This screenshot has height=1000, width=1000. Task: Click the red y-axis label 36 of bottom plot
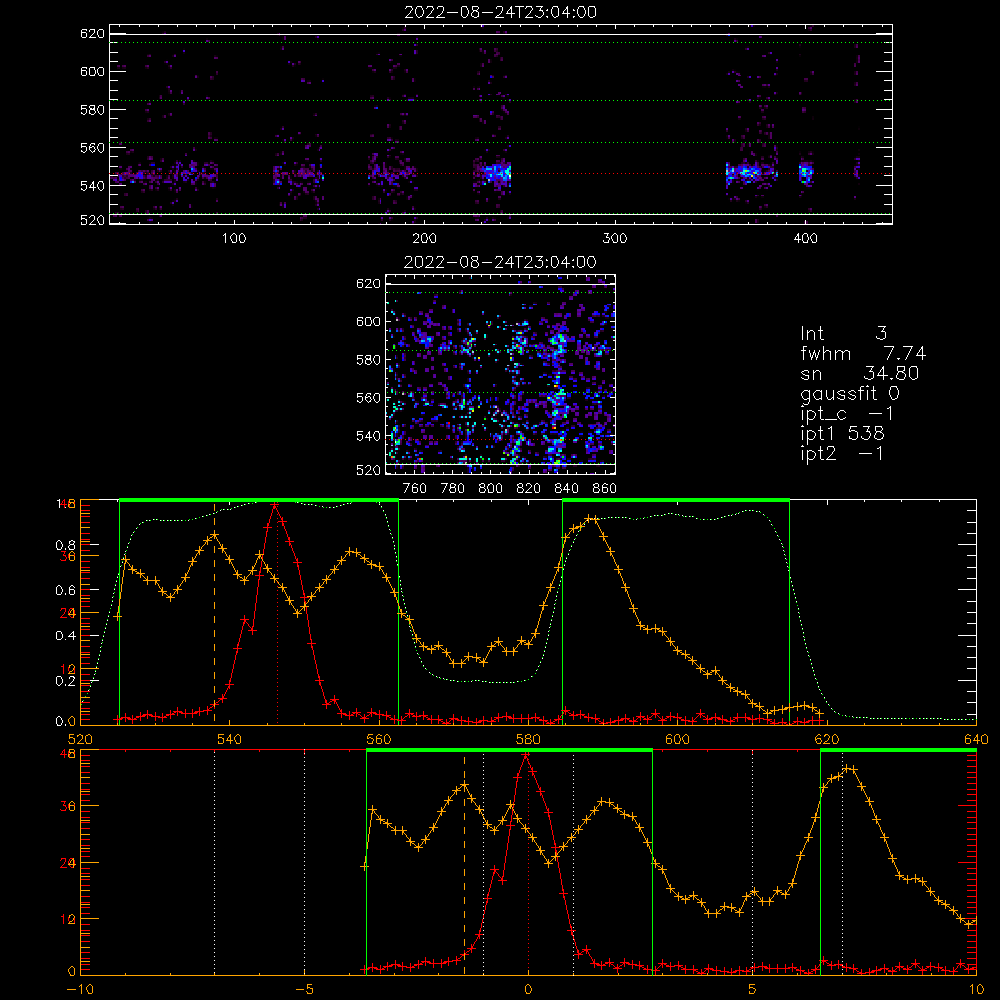(x=68, y=806)
